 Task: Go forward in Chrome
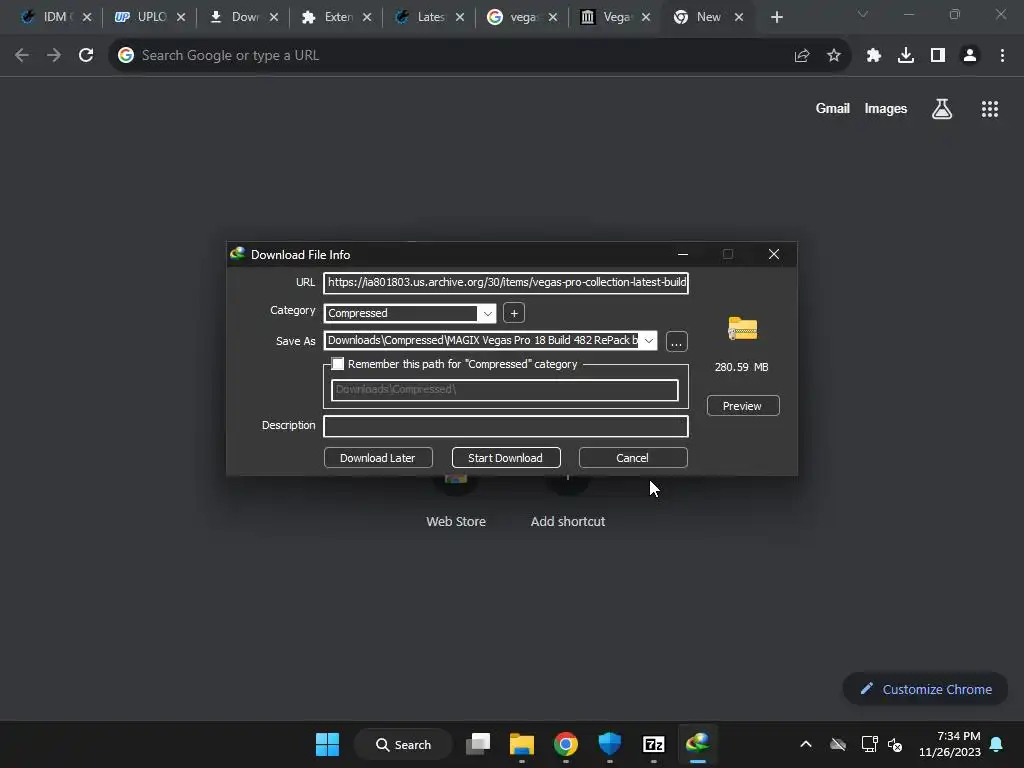click(54, 56)
